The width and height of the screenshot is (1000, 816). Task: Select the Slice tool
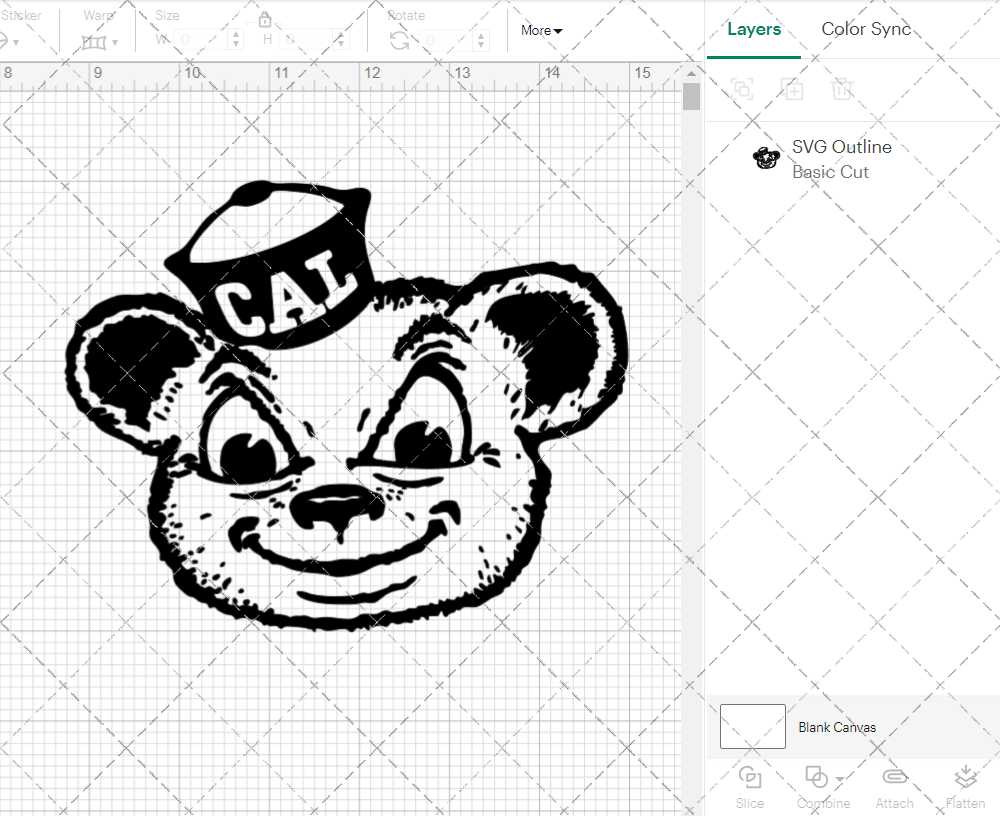click(750, 786)
